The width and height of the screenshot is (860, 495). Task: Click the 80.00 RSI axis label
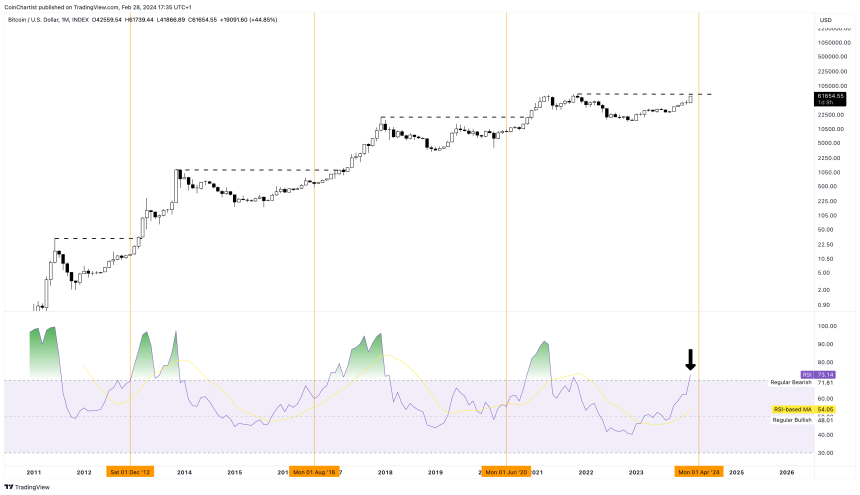point(827,362)
